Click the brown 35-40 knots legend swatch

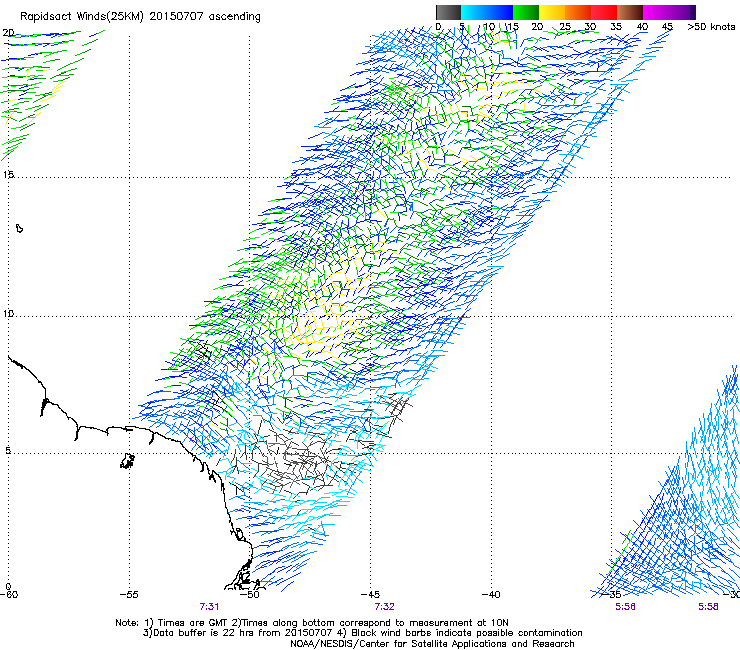click(630, 12)
